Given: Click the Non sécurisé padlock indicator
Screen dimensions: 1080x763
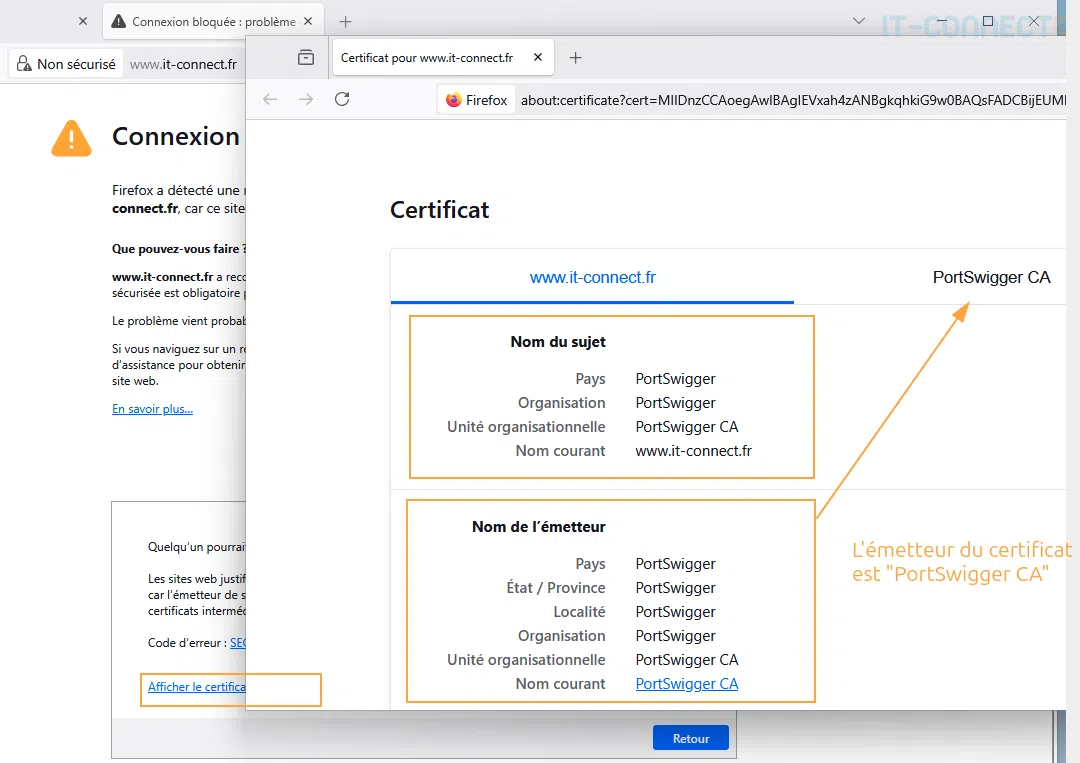Looking at the screenshot, I should click(66, 64).
